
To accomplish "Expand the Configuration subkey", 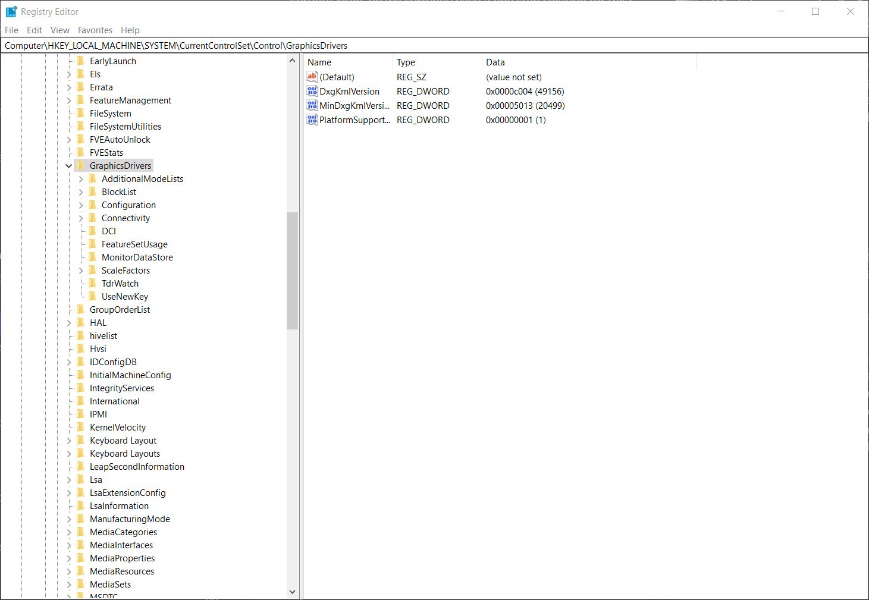I will coord(81,205).
